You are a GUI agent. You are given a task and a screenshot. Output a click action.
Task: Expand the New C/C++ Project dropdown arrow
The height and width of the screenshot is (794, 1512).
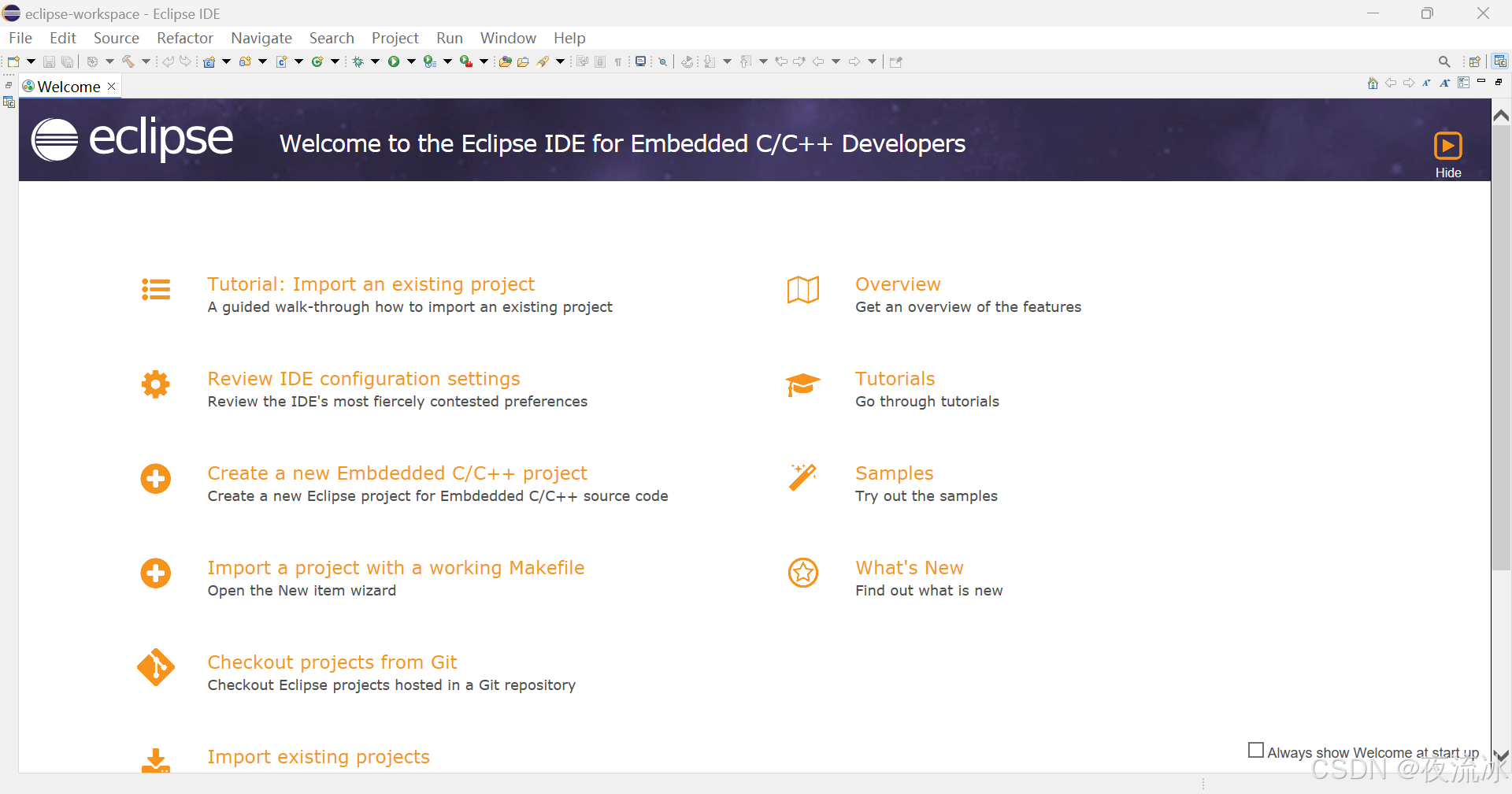[226, 61]
